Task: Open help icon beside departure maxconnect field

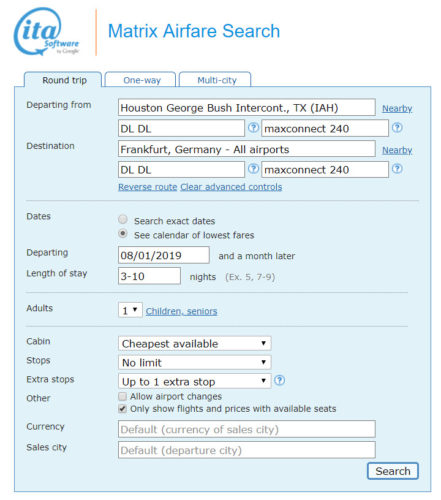Action: 397,128
